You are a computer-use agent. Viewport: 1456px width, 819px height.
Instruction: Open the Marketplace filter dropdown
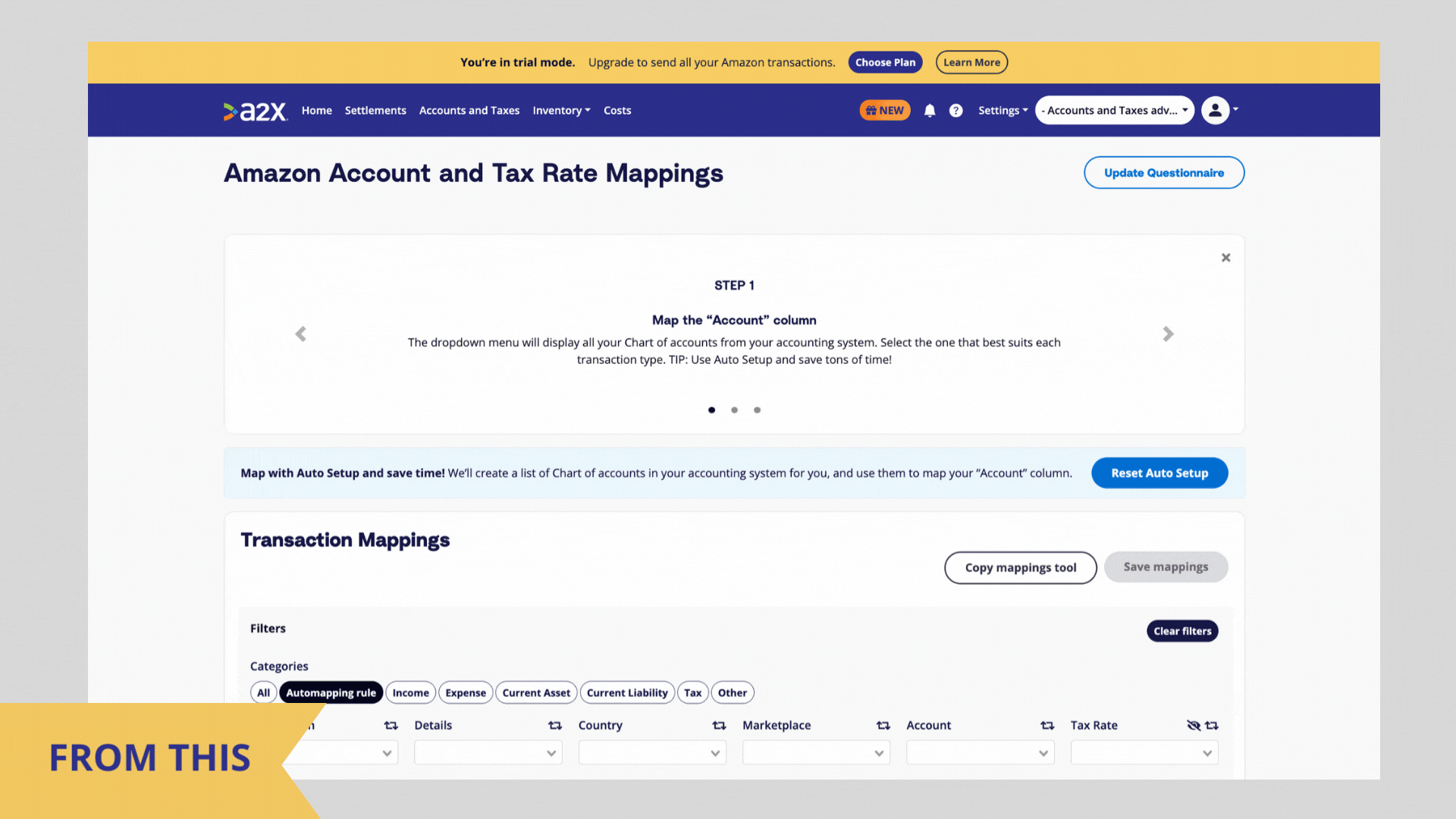[x=816, y=753]
